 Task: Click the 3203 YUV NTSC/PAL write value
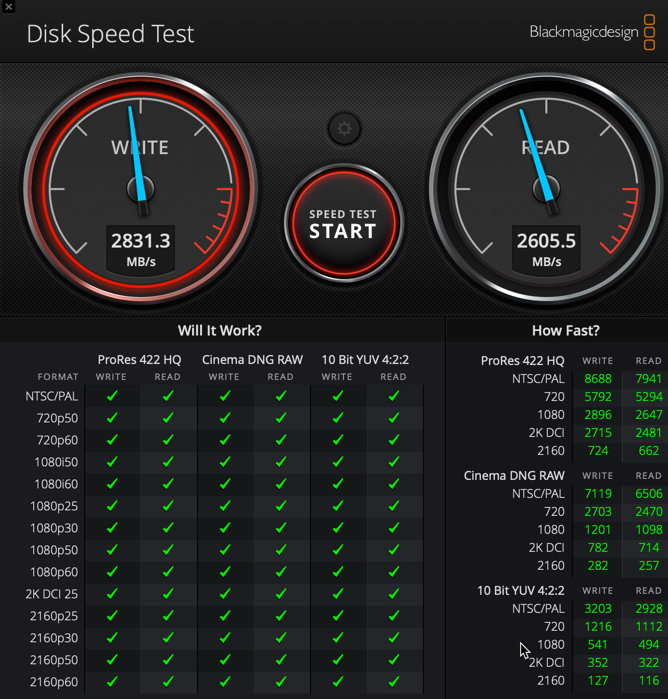click(598, 609)
